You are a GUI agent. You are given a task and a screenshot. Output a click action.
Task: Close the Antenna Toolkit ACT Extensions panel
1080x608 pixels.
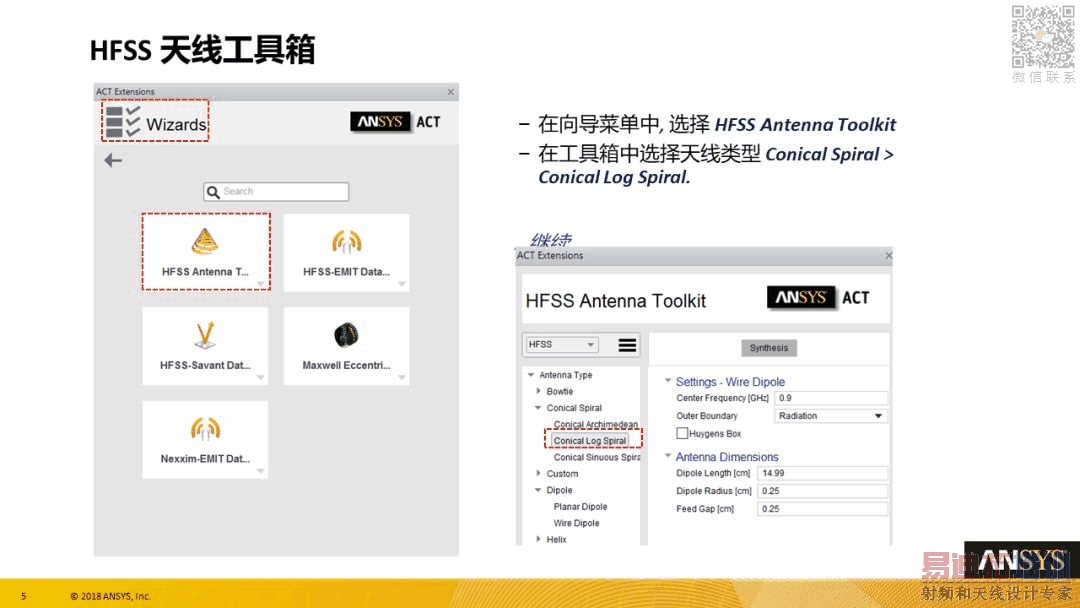click(889, 255)
